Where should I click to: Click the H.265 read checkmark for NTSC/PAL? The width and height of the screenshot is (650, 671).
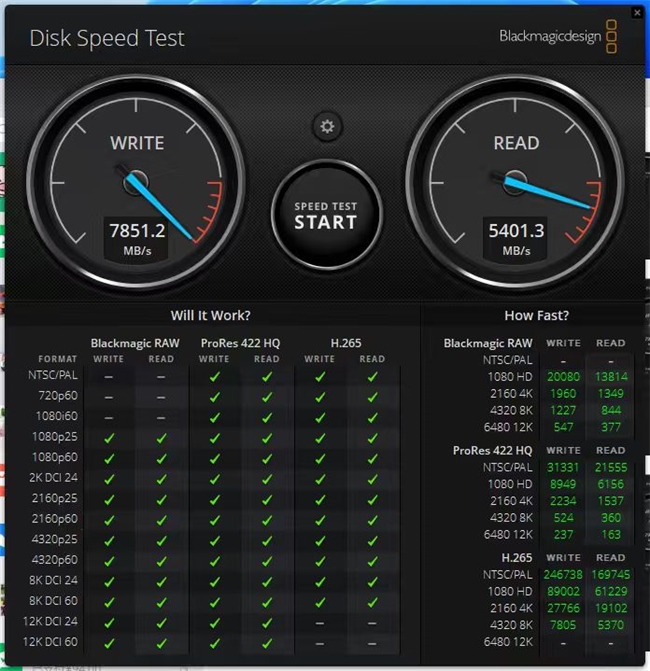coord(372,377)
